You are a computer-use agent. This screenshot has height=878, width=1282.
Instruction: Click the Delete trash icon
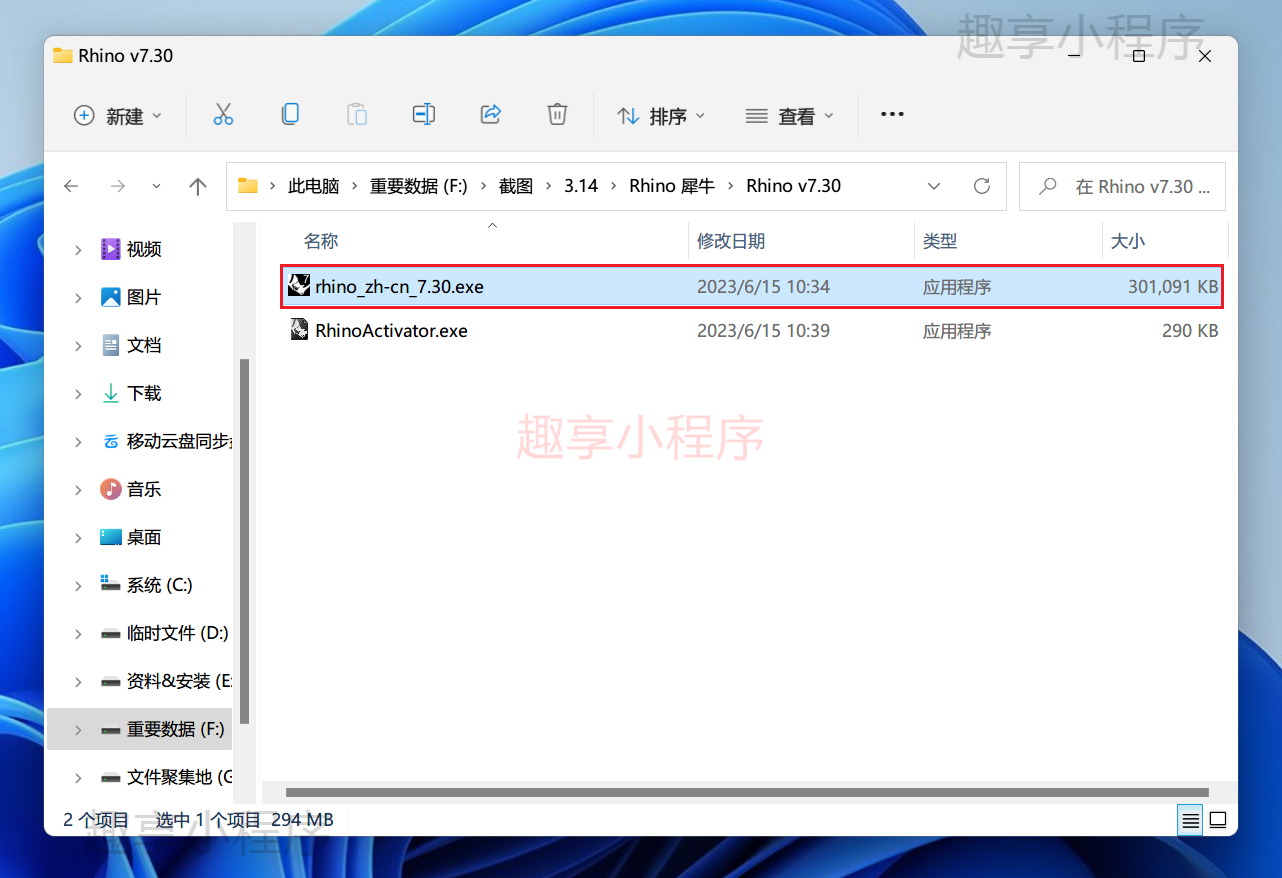coord(558,115)
